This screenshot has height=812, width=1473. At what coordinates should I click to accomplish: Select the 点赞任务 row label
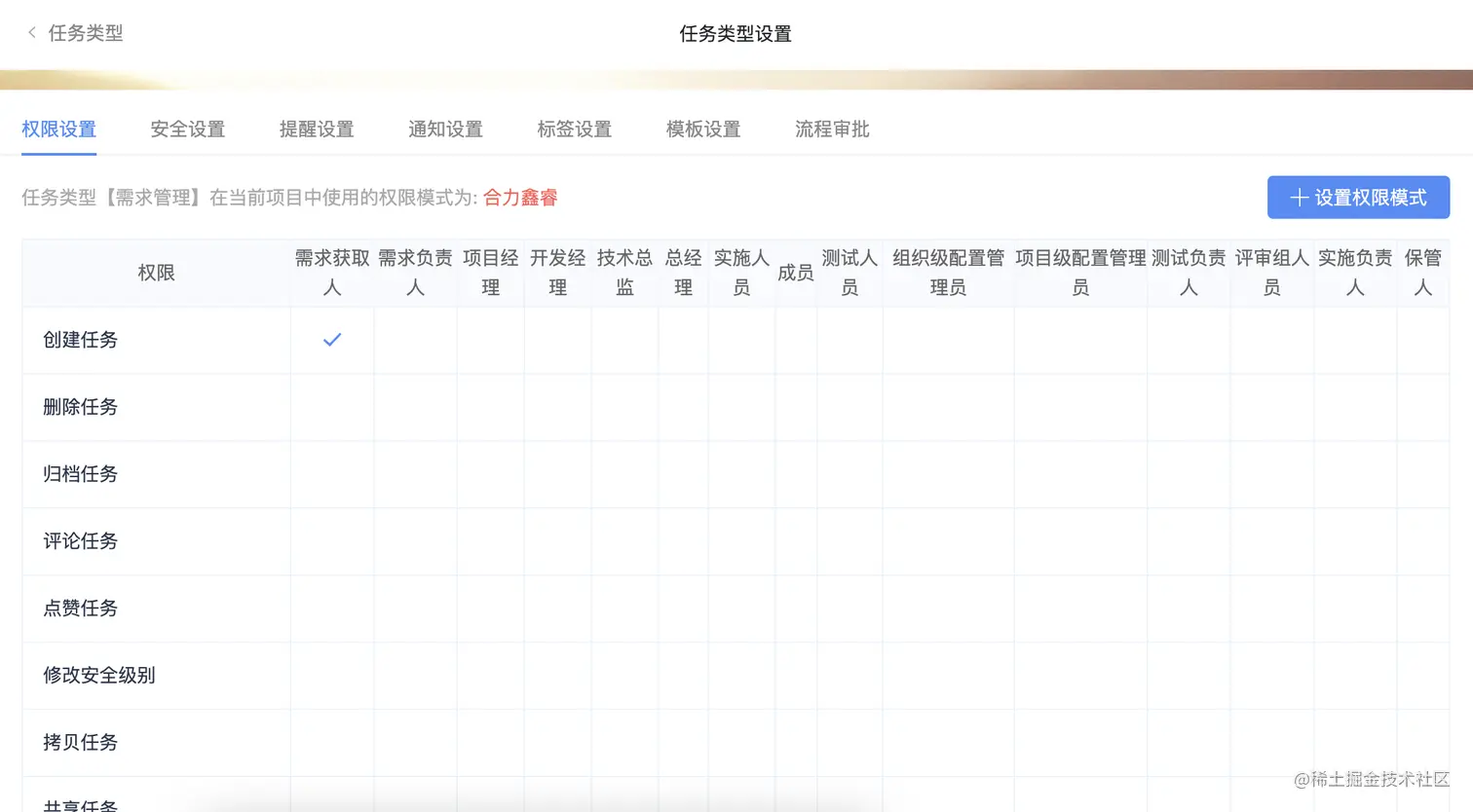pyautogui.click(x=80, y=609)
